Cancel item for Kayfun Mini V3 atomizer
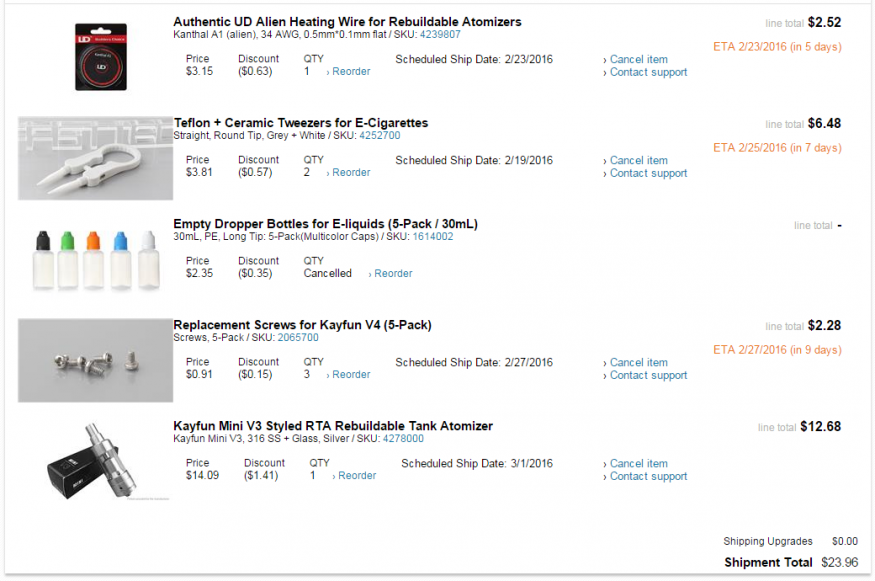Image resolution: width=875 pixels, height=581 pixels. coord(638,463)
